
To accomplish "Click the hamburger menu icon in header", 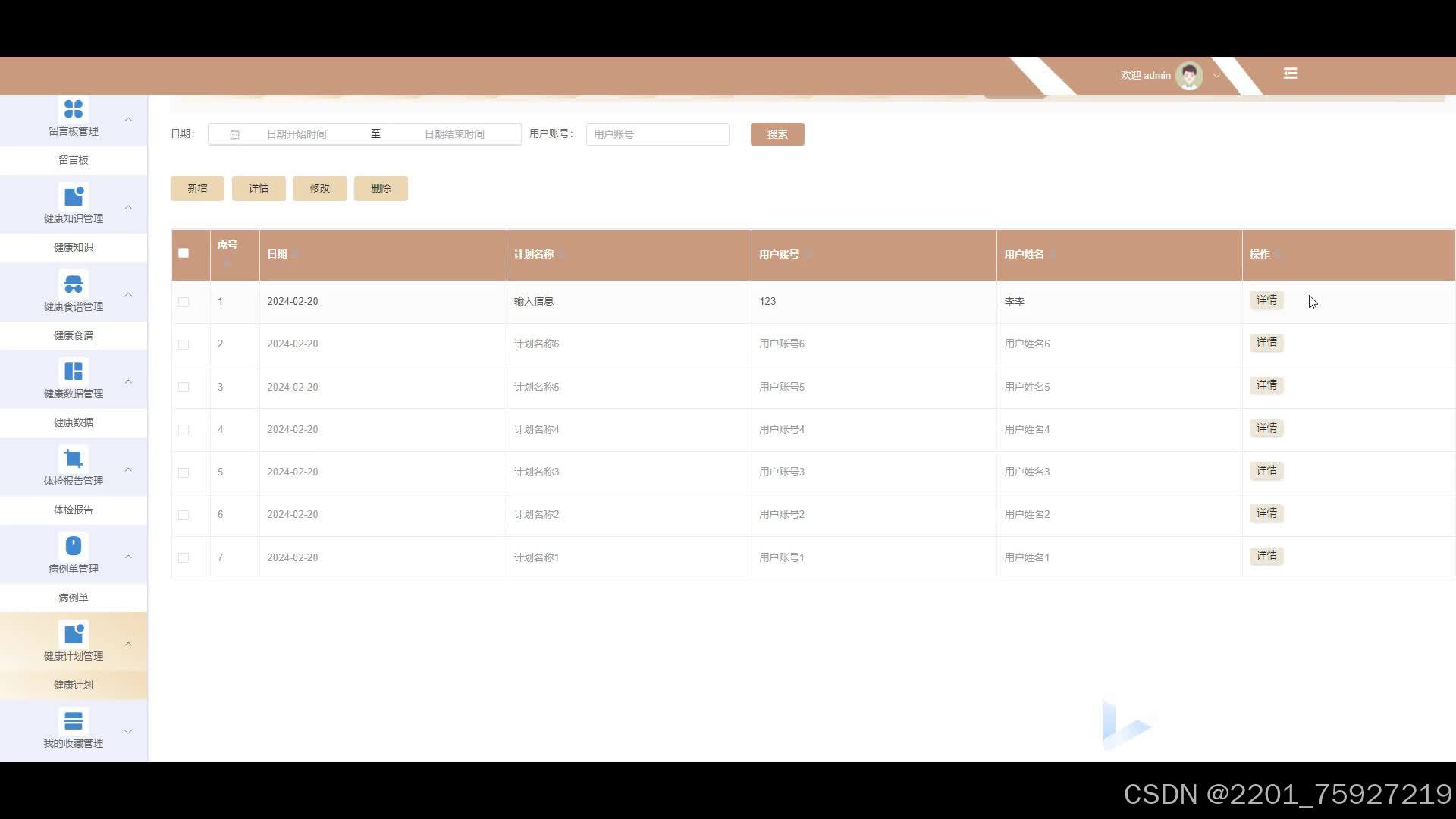I will click(x=1290, y=74).
